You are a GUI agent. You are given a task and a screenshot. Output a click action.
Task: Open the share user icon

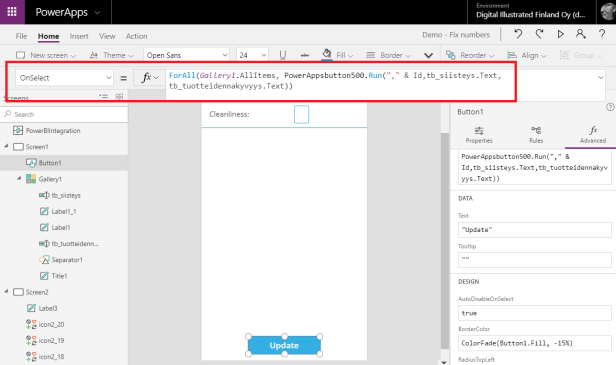(581, 34)
